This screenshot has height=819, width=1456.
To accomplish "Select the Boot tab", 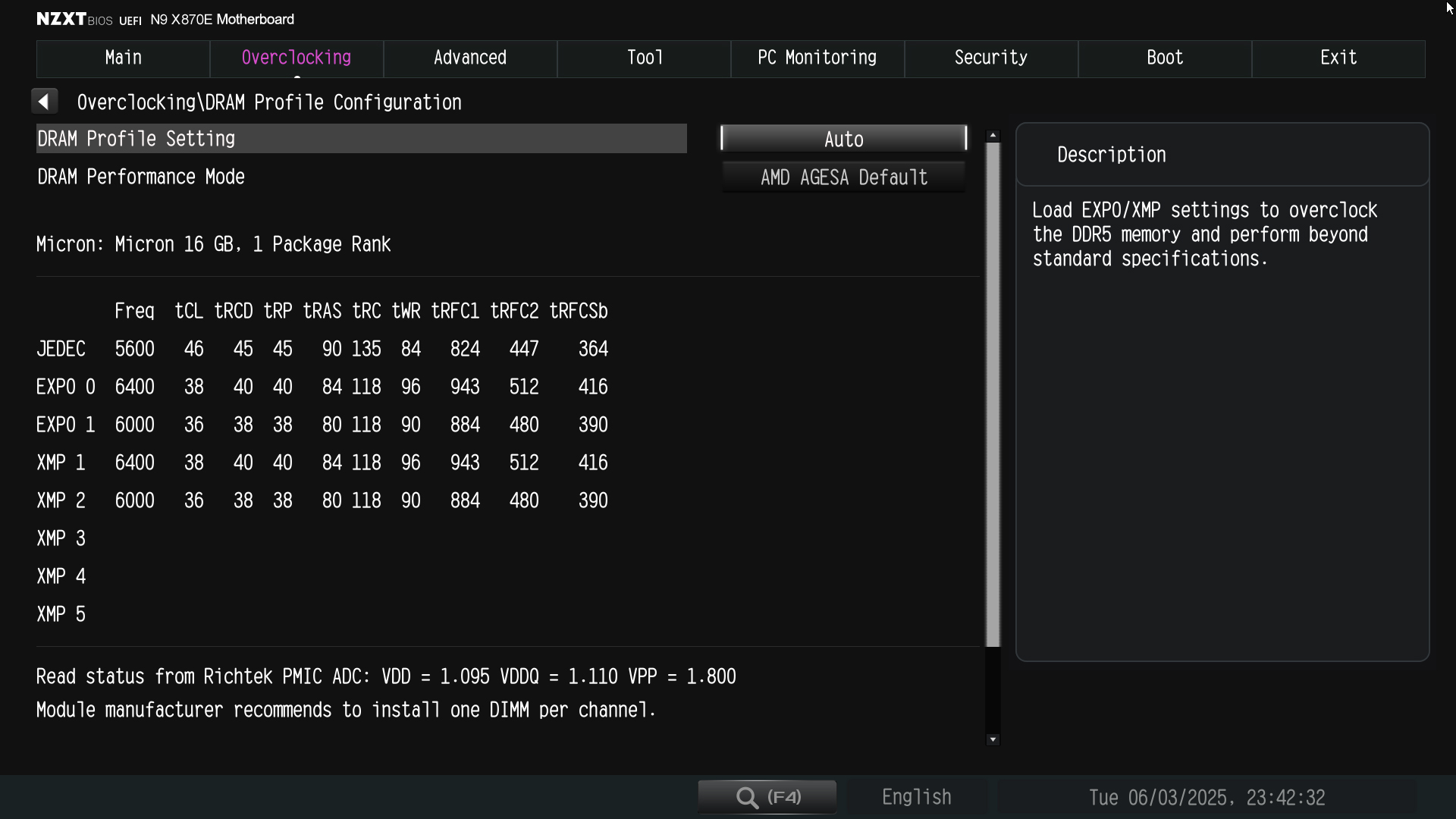I will coord(1165,58).
